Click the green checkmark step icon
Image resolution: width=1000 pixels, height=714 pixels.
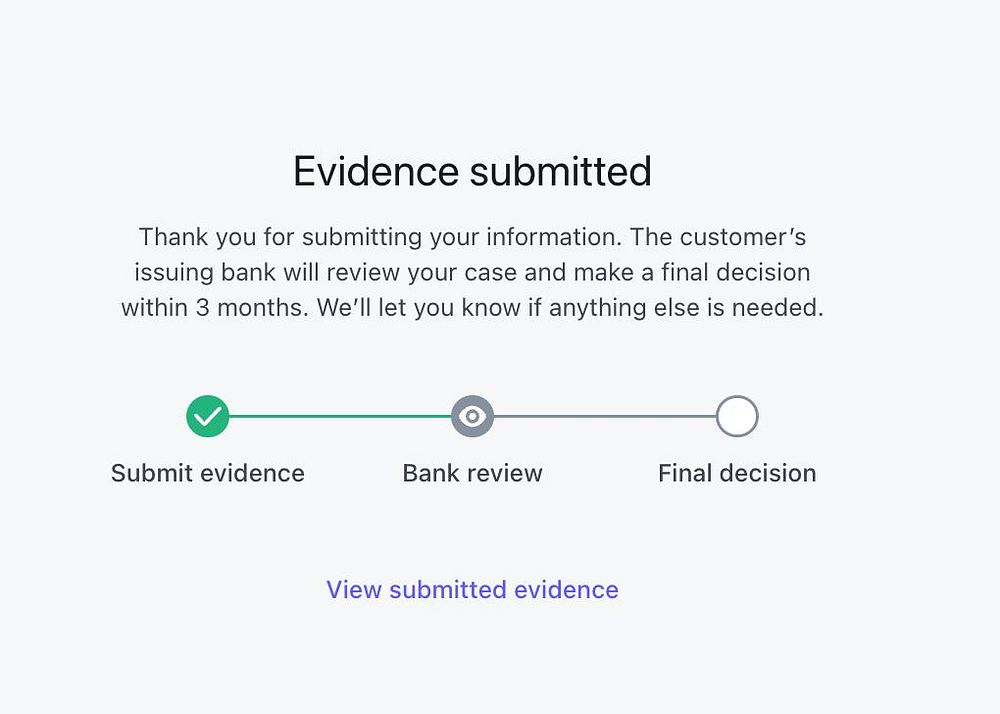click(207, 416)
